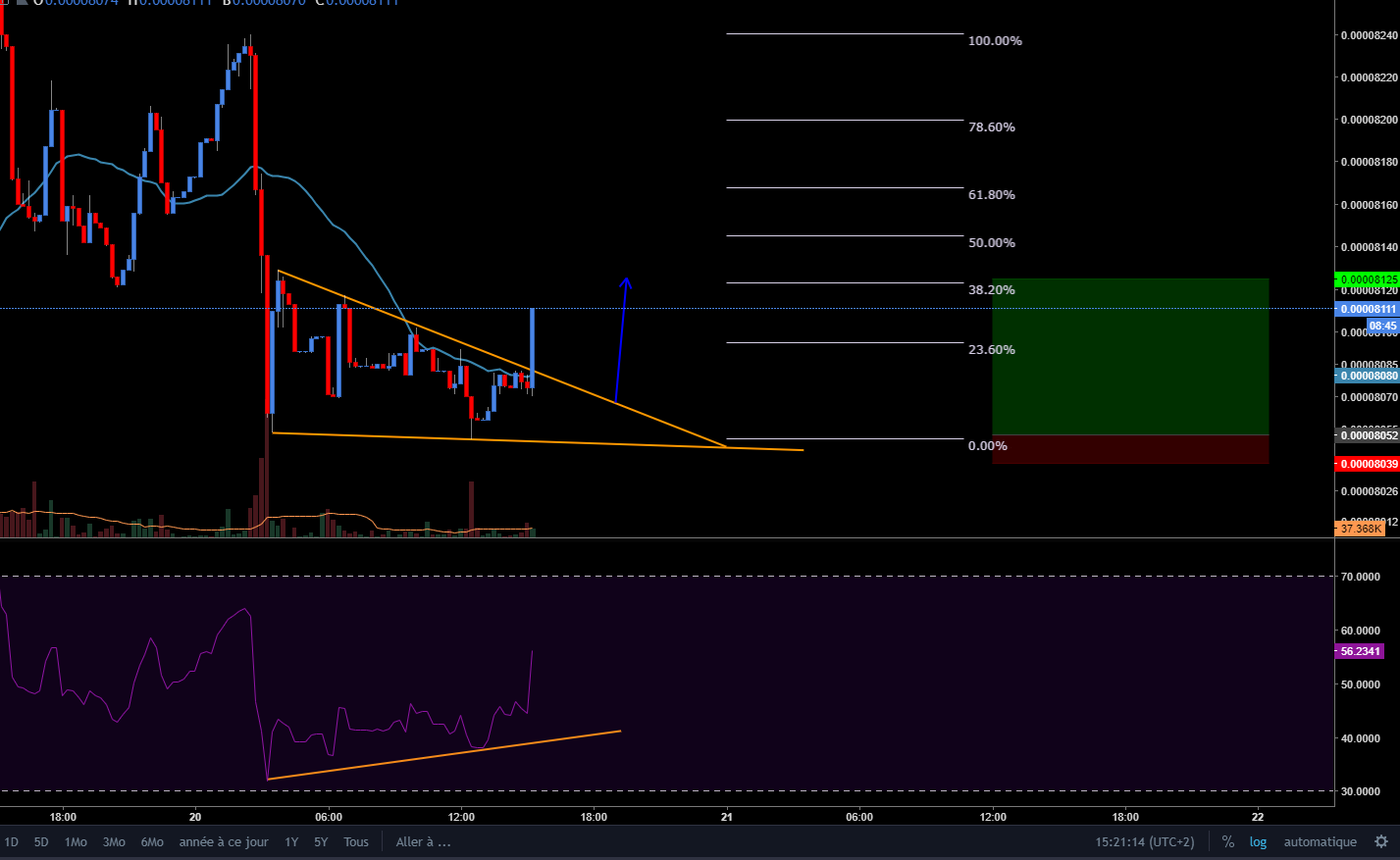This screenshot has width=1400, height=860.
Task: Click the 0.00008026 price axis label
Action: (1370, 491)
